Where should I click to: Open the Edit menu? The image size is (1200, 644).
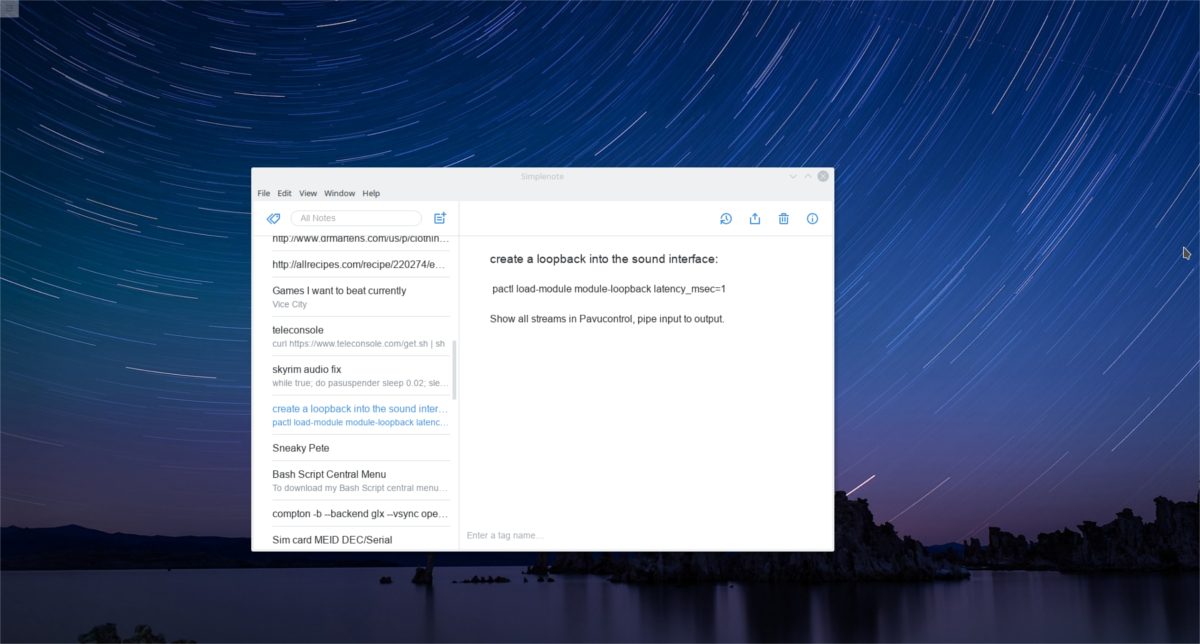pos(285,193)
